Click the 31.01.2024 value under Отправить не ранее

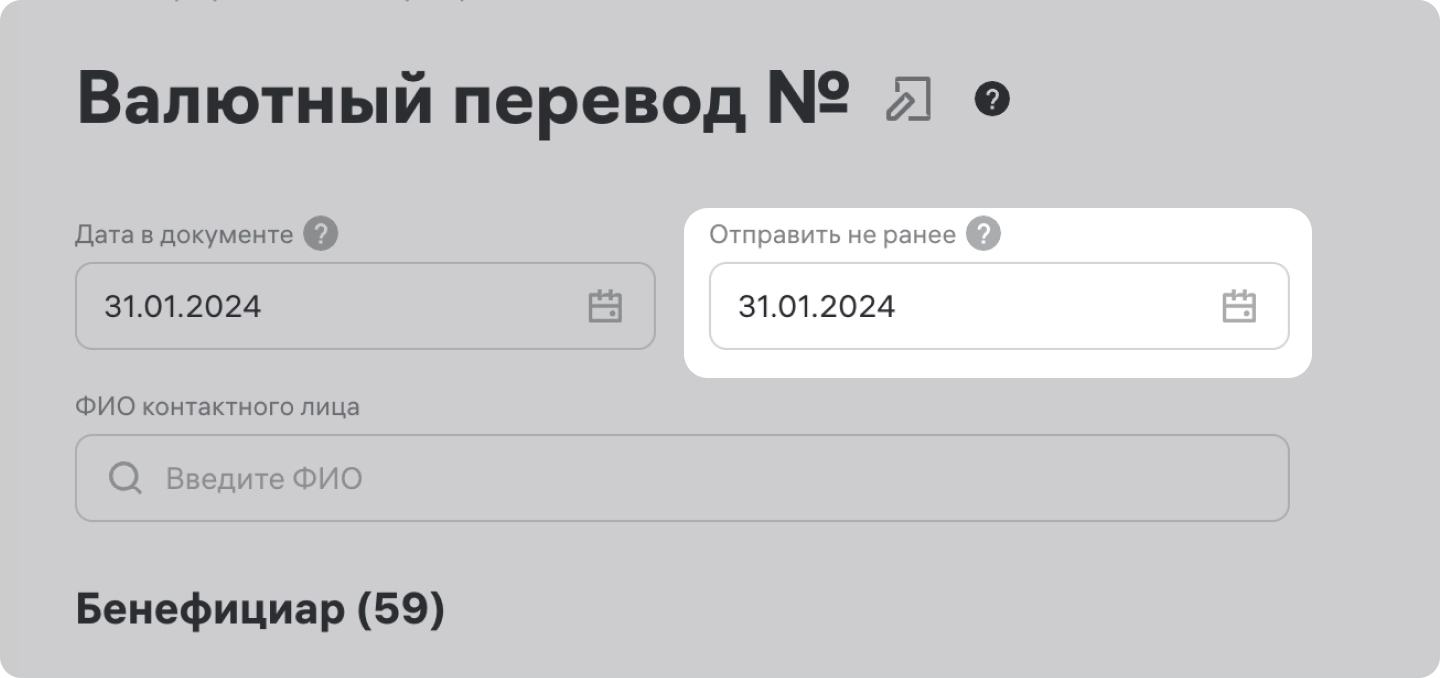[816, 307]
